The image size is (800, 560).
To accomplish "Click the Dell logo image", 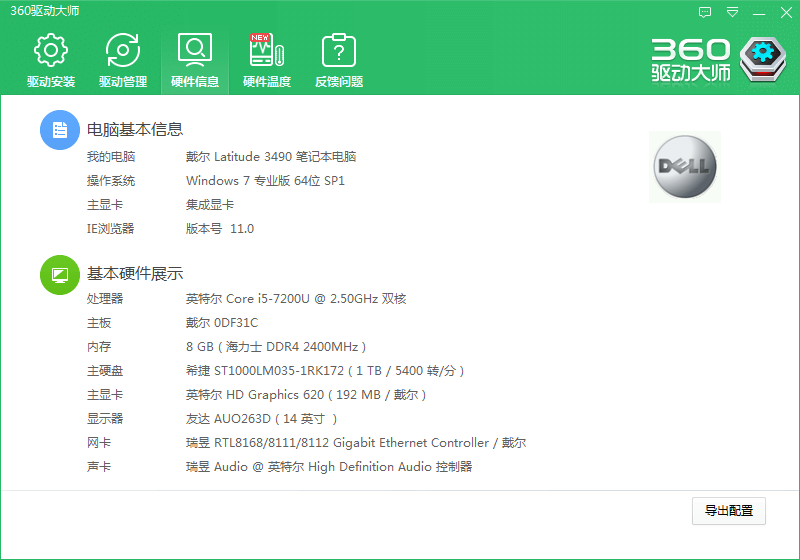I will [685, 167].
